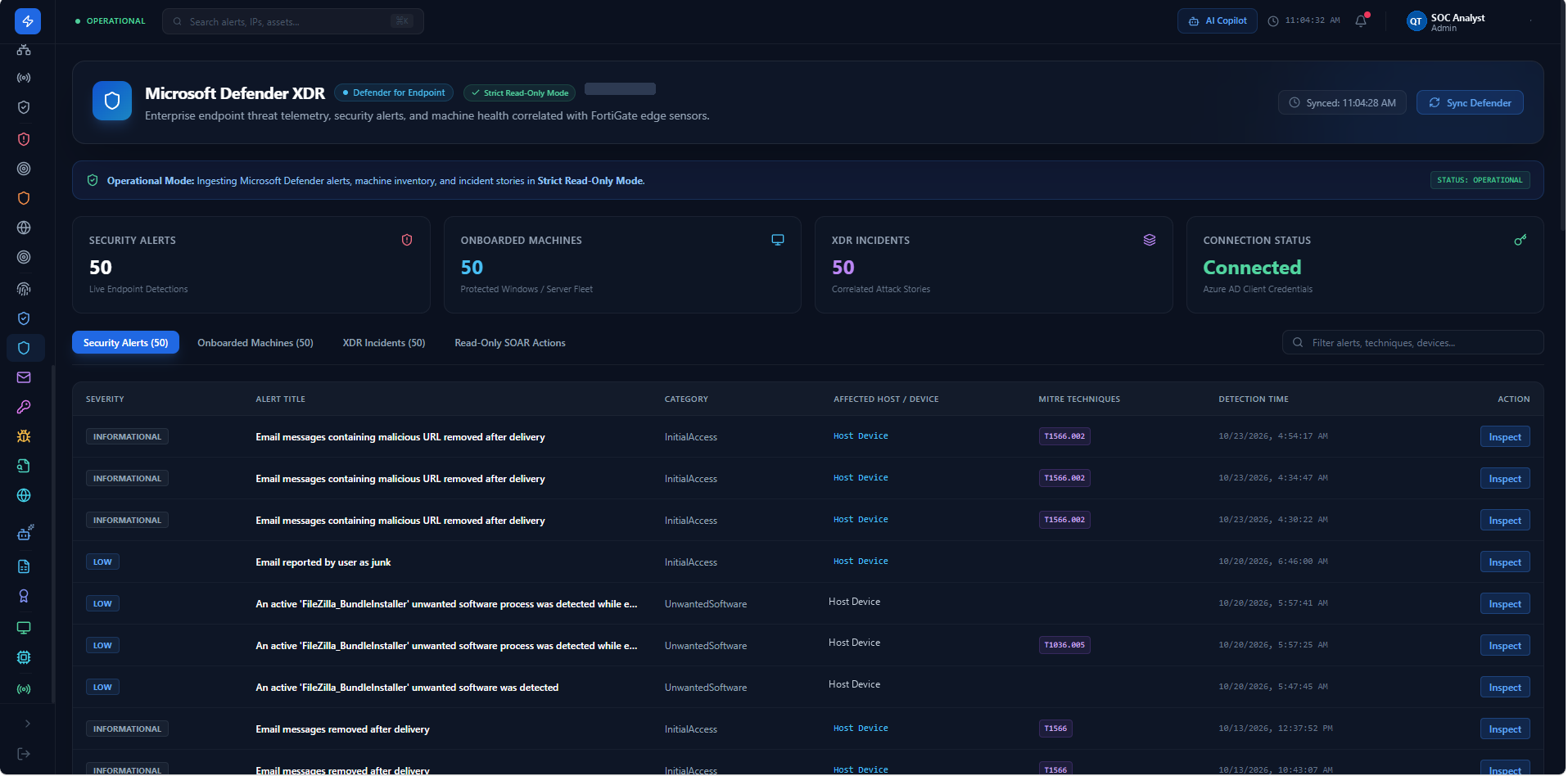Open the blue document report sidebar icon
1568x776 pixels.
pos(24,566)
